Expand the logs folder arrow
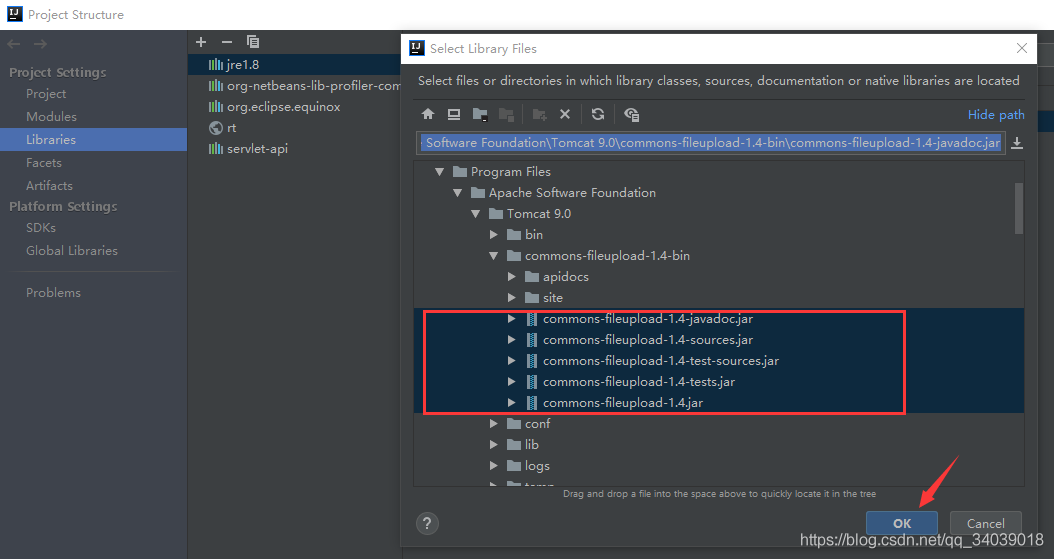The width and height of the screenshot is (1054, 559). coord(494,466)
